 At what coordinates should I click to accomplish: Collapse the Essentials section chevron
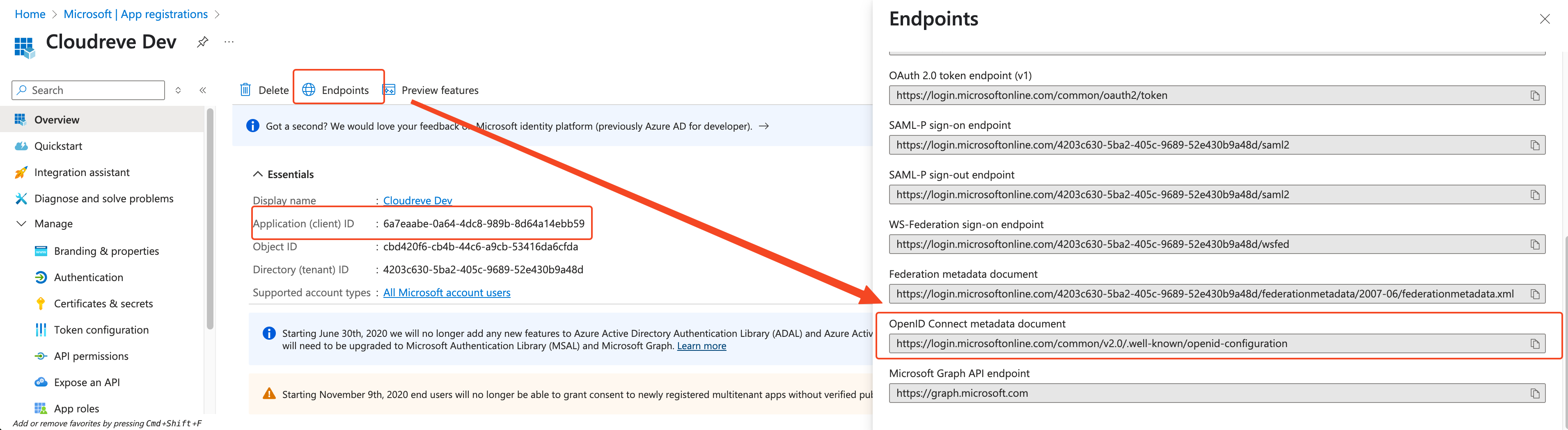click(x=257, y=174)
